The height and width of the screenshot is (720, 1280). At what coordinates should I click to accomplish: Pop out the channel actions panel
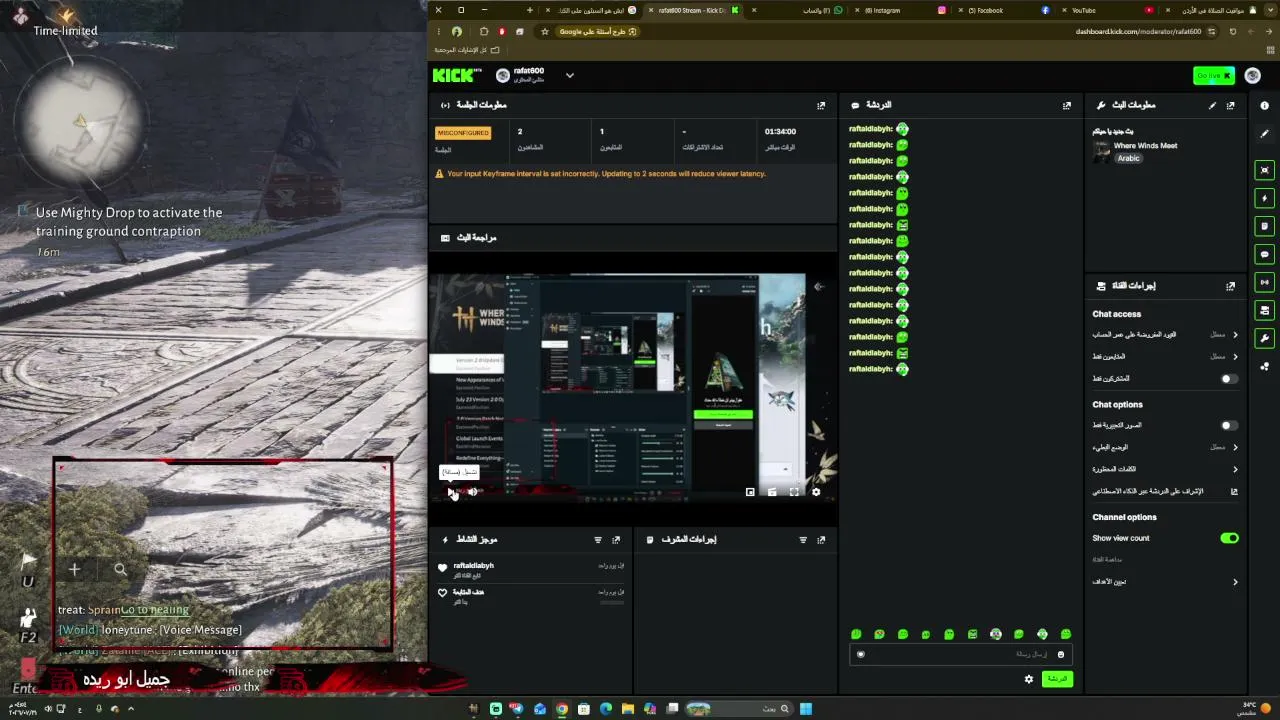[x=1231, y=286]
